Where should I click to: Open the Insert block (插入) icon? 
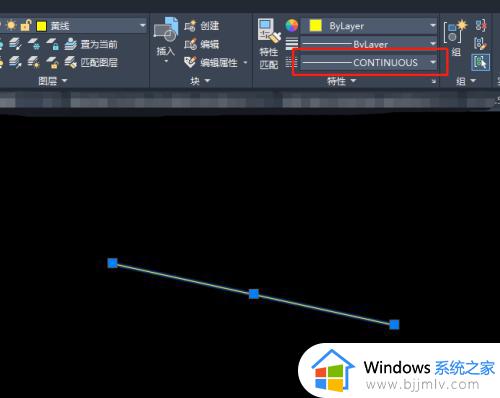pos(166,30)
